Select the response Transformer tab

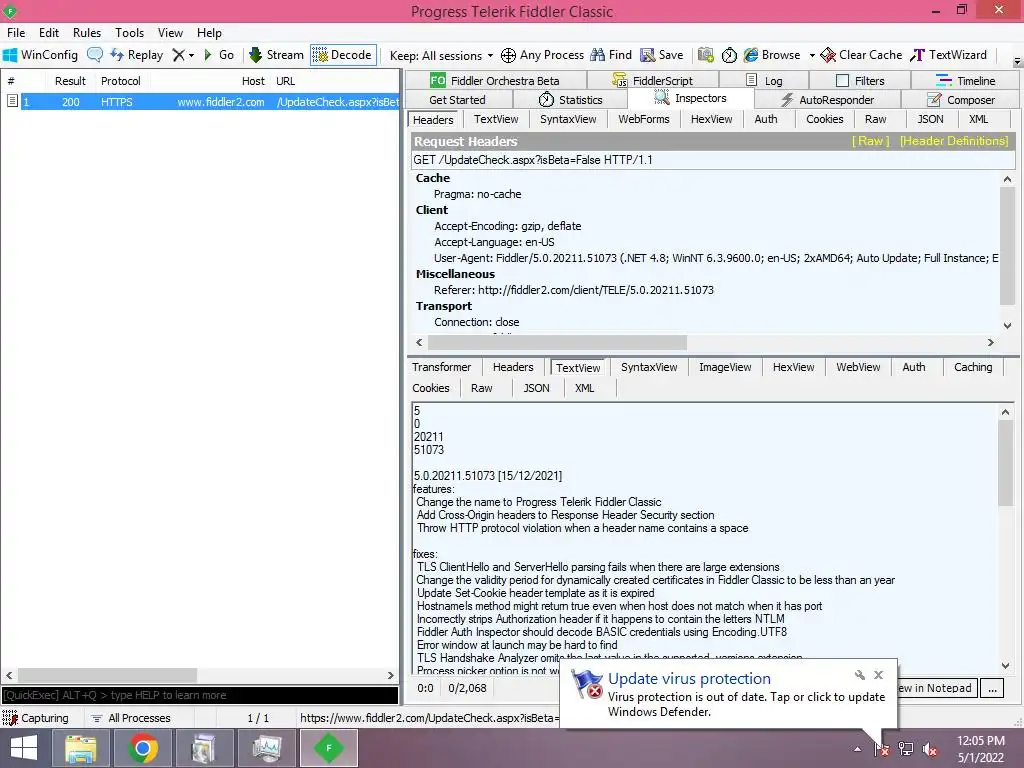coord(441,367)
